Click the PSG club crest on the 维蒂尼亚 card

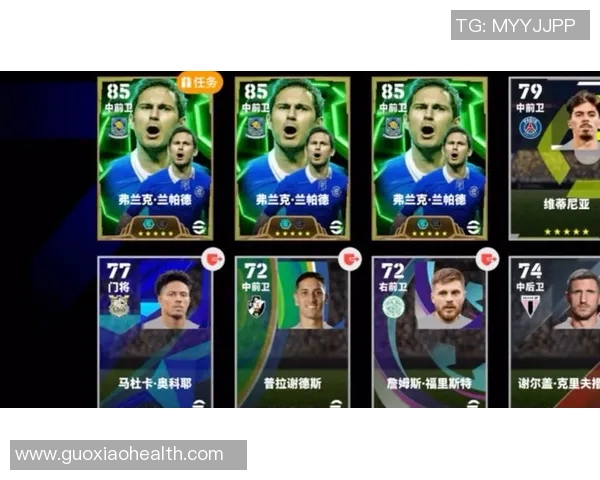(x=530, y=127)
